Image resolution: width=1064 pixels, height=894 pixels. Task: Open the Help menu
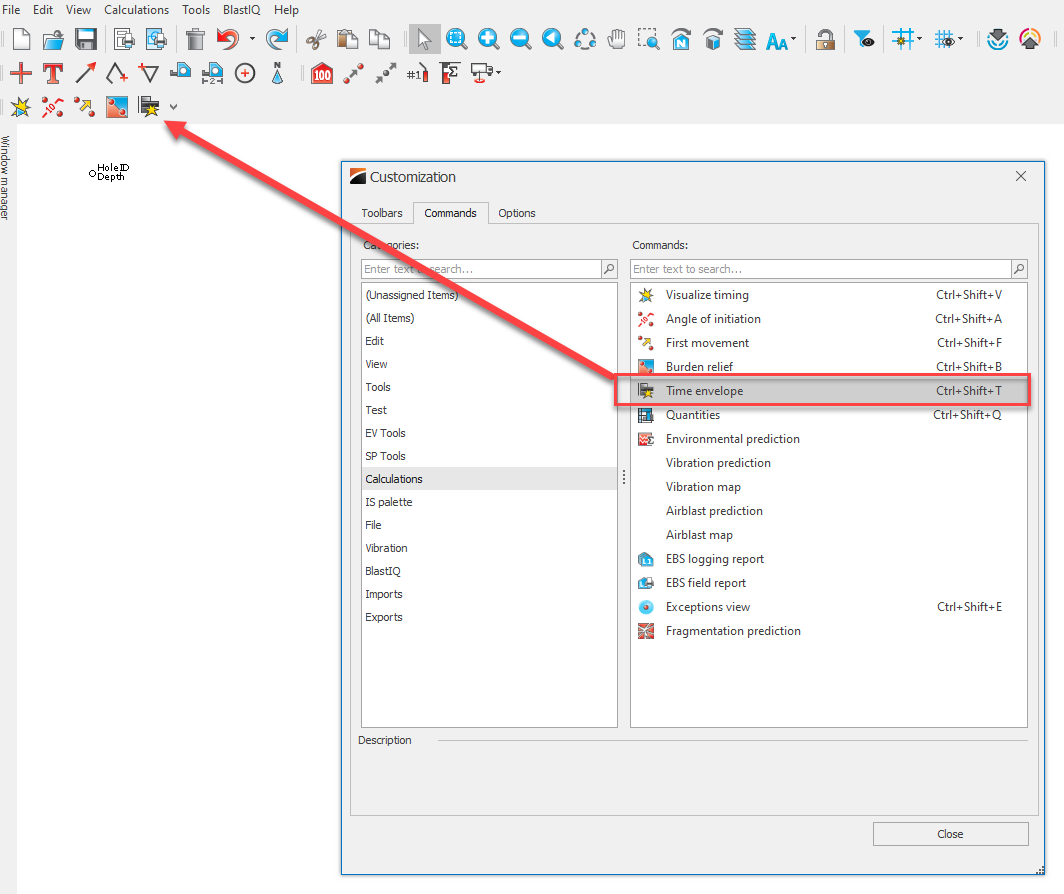click(x=286, y=10)
